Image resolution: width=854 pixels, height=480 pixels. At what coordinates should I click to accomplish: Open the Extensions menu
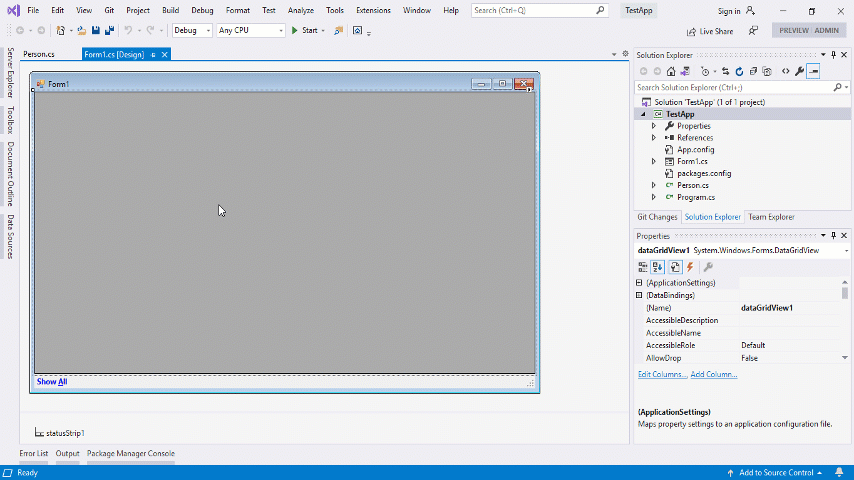coord(373,10)
